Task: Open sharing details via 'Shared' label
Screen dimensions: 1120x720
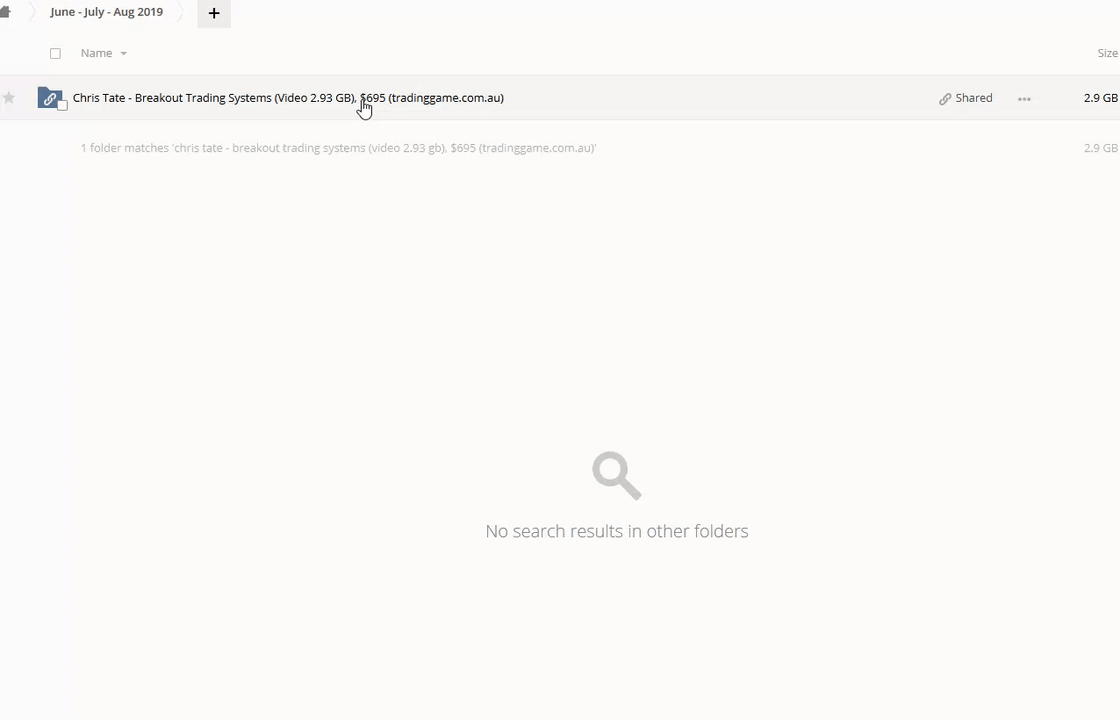Action: (973, 98)
